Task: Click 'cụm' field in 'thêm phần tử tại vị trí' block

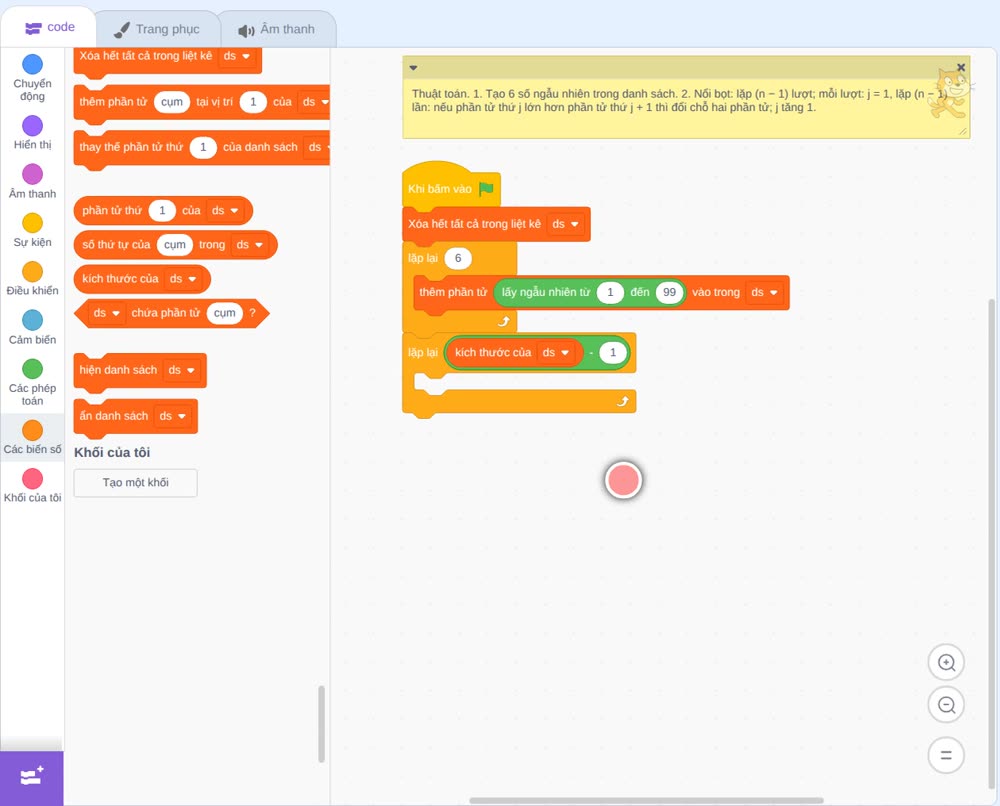Action: (x=172, y=102)
